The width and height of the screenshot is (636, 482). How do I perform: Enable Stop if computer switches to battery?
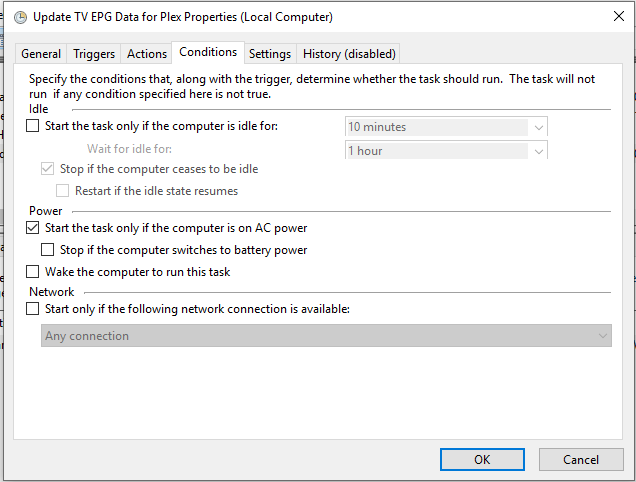[x=48, y=250]
